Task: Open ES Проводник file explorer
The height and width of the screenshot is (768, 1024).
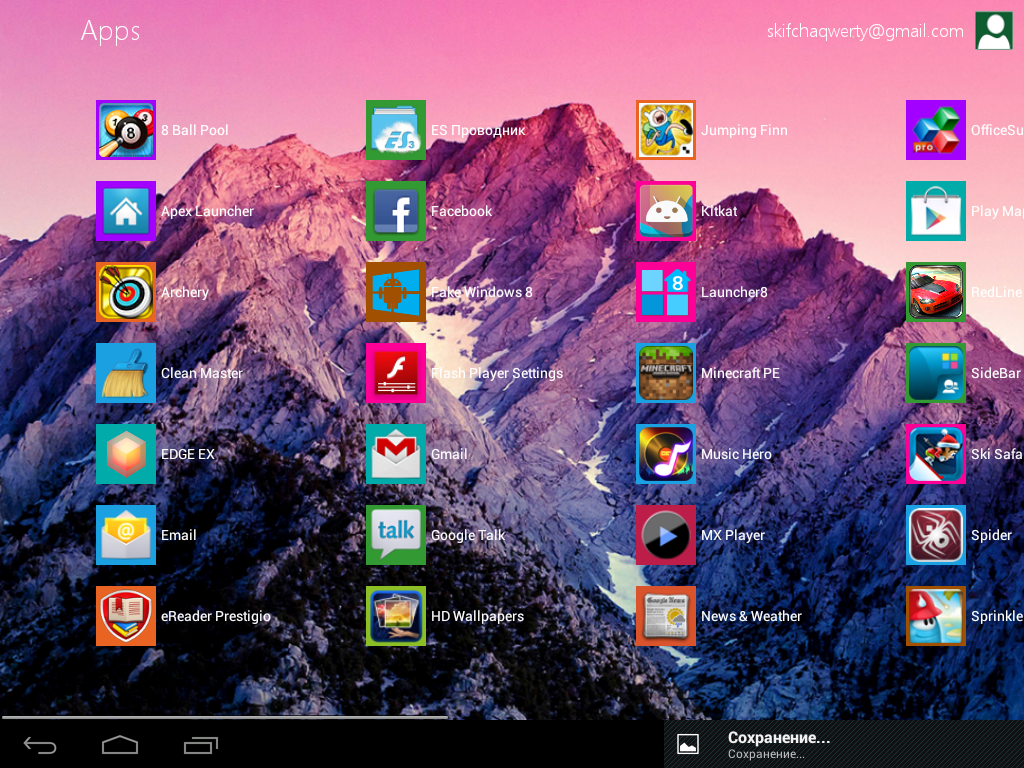Action: pyautogui.click(x=396, y=130)
